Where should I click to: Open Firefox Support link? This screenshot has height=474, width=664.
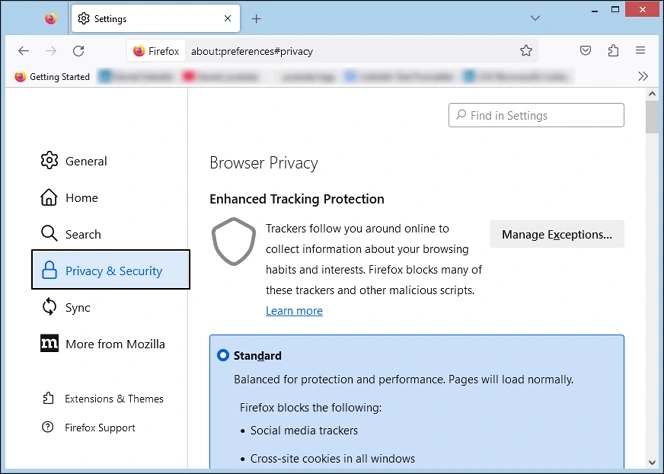(89, 427)
